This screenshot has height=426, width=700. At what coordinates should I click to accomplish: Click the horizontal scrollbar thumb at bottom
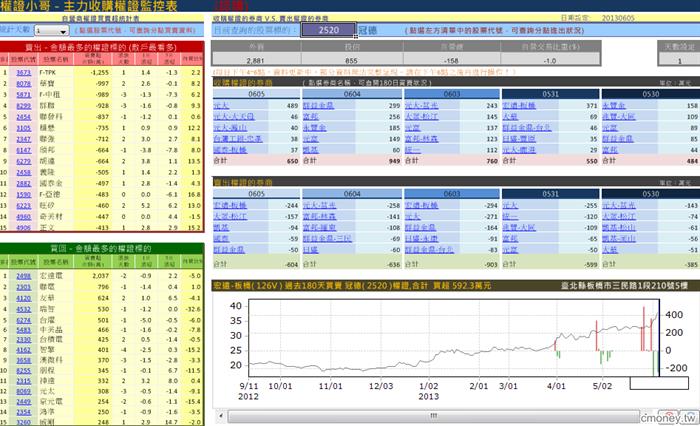[433, 416]
